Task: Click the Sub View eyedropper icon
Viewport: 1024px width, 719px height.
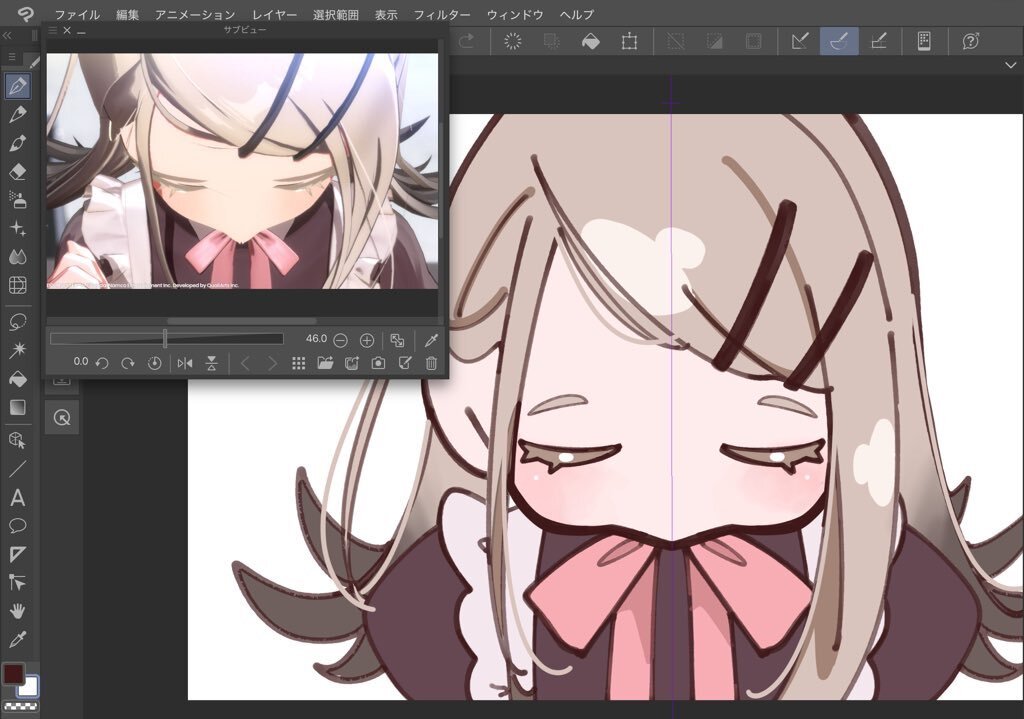Action: pos(431,340)
